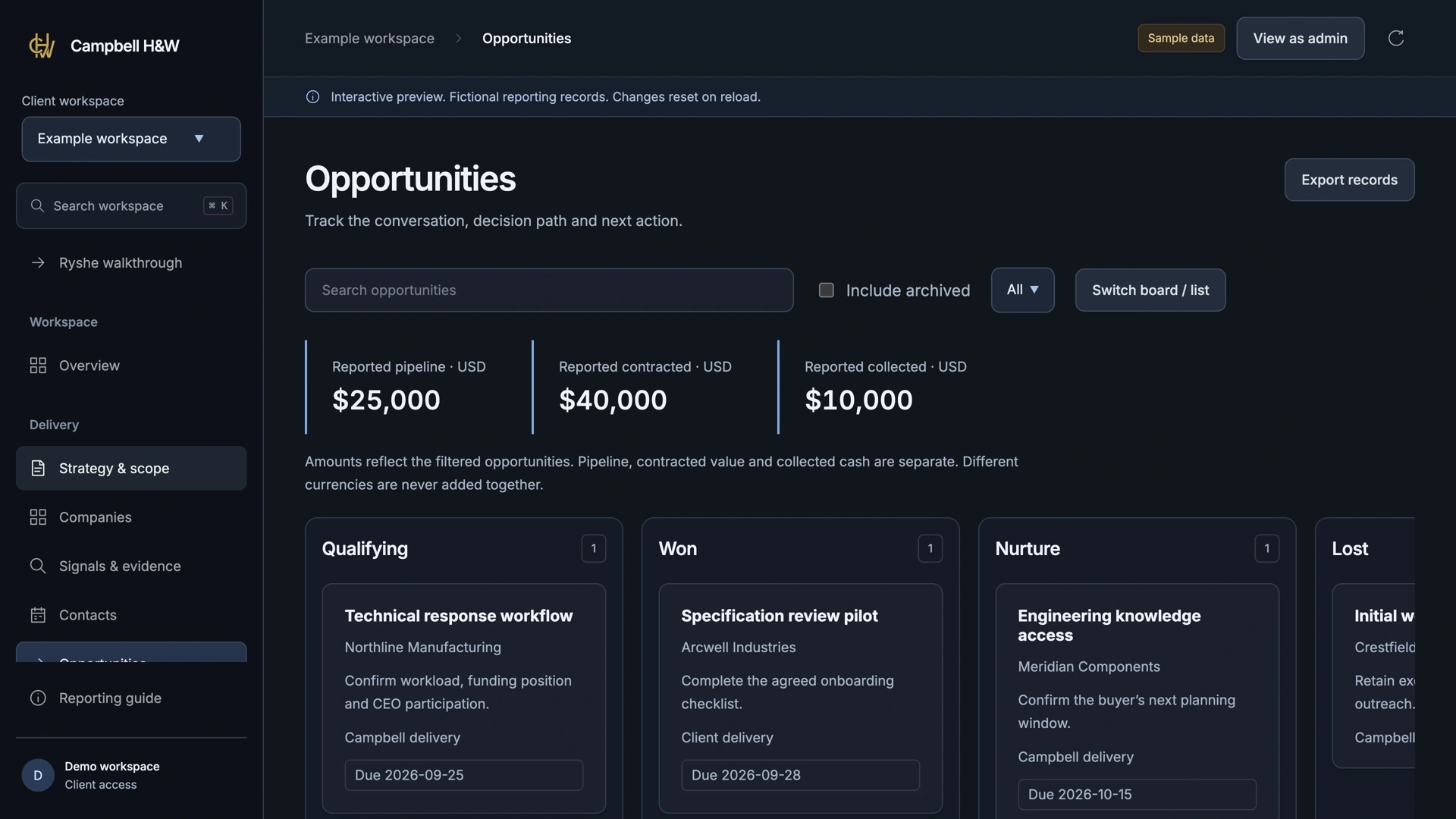This screenshot has width=1456, height=819.
Task: Click the Nurture column count badge
Action: [1266, 548]
